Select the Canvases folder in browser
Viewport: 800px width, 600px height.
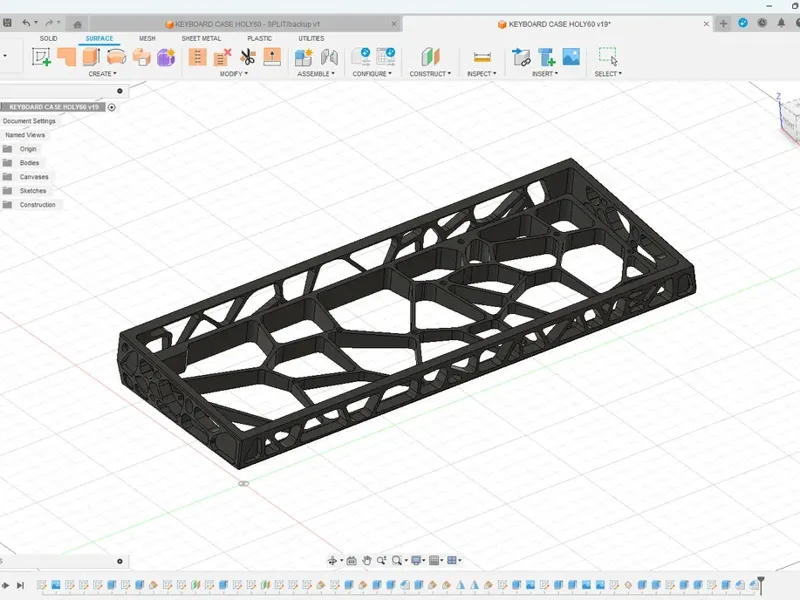click(x=34, y=177)
